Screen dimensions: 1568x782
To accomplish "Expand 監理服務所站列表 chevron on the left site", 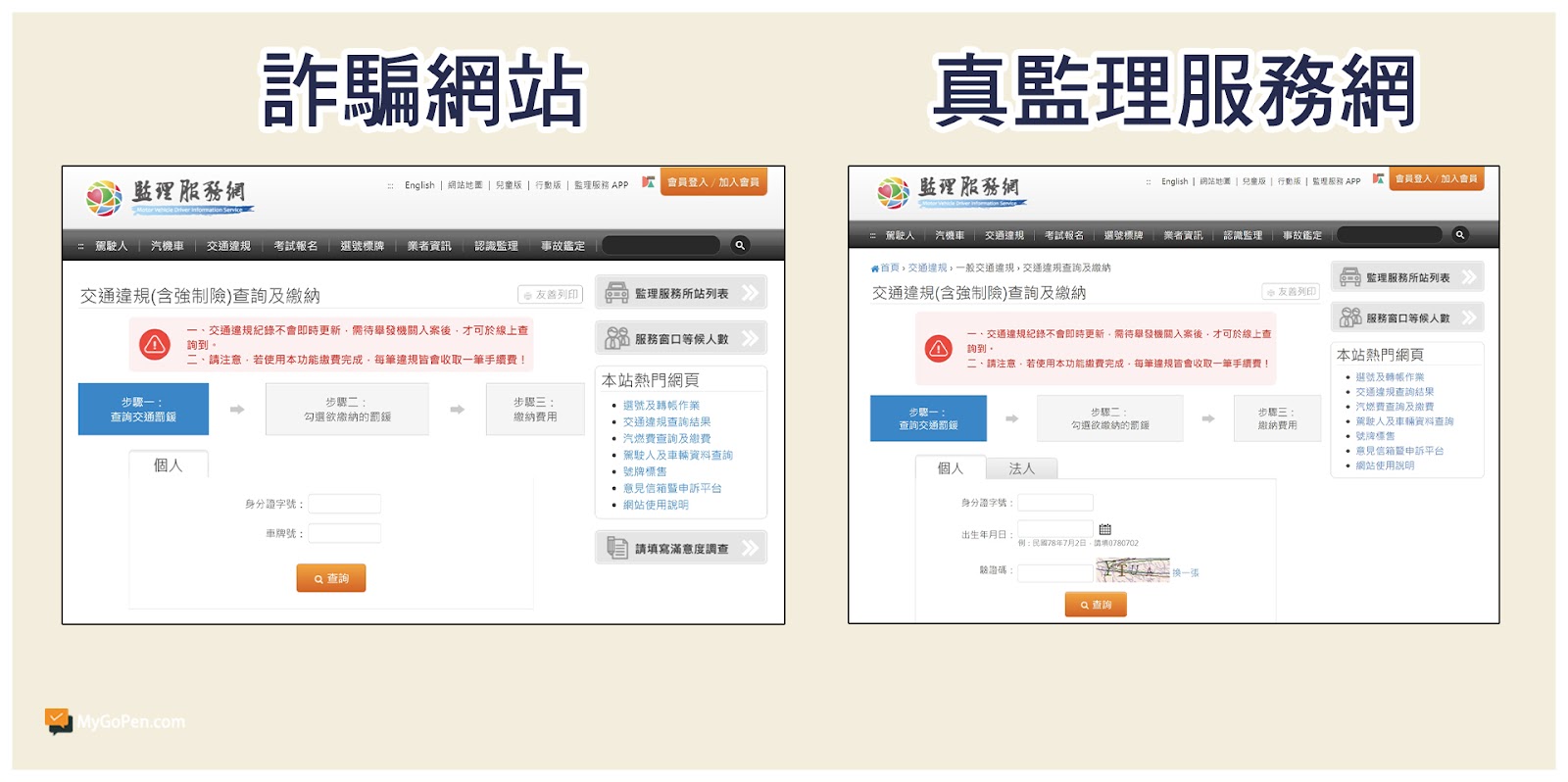I will pyautogui.click(x=750, y=293).
